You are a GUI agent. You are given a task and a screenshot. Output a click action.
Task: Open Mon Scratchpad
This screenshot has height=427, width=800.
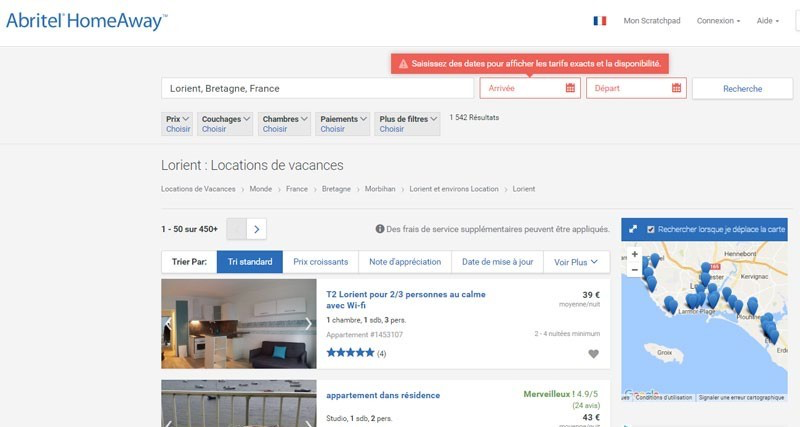point(652,21)
